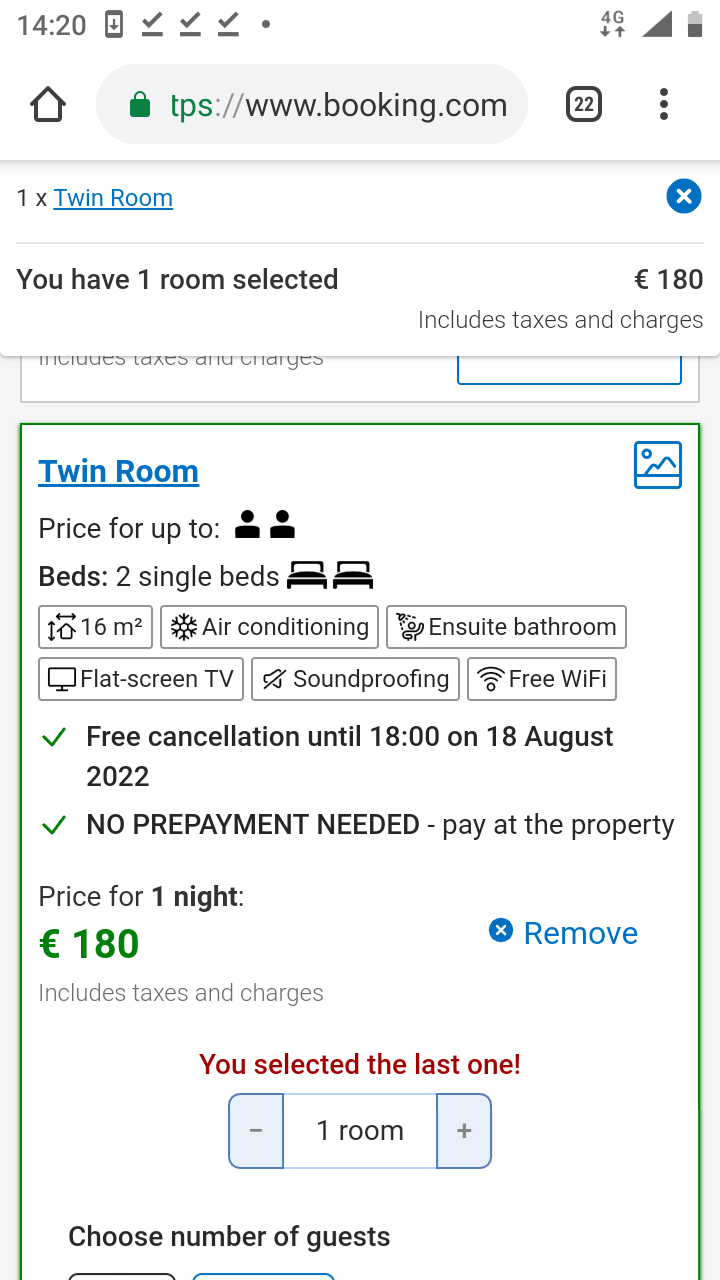This screenshot has height=1280, width=720.
Task: Tap the download notification status icon
Action: 114,25
